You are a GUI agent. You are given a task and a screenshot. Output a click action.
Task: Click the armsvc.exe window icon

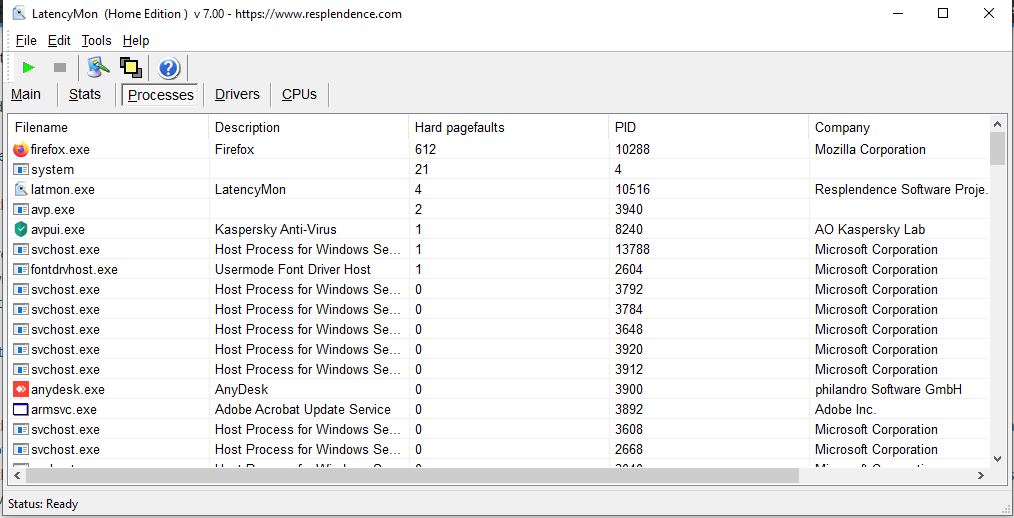point(21,409)
